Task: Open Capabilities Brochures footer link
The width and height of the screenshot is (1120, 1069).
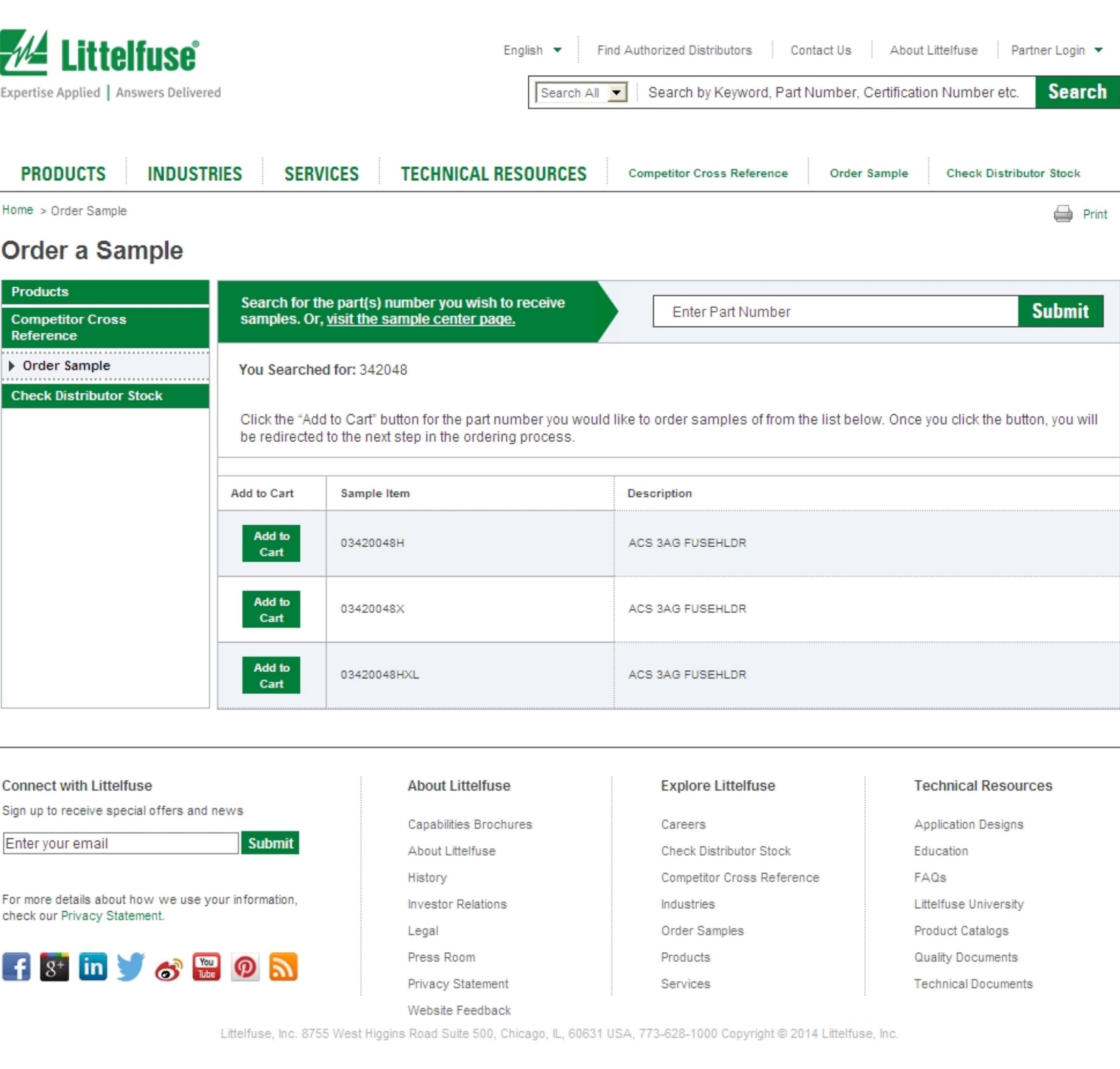Action: click(x=470, y=825)
